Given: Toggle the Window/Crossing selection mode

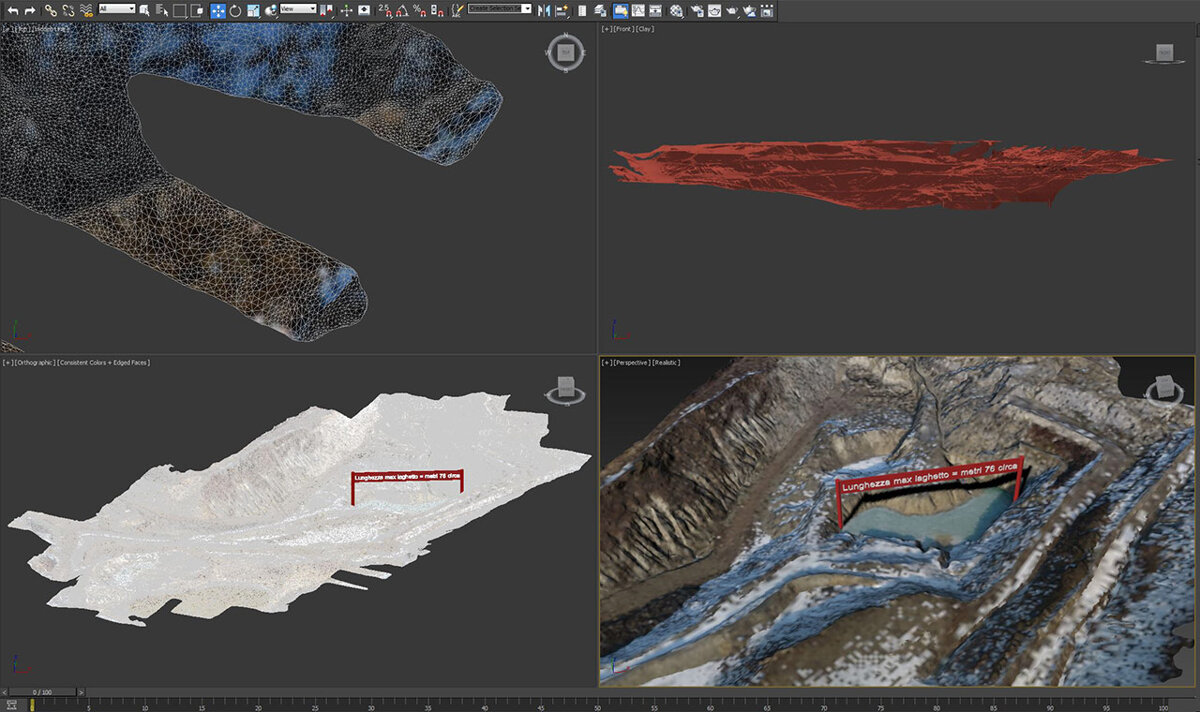Looking at the screenshot, I should [196, 10].
